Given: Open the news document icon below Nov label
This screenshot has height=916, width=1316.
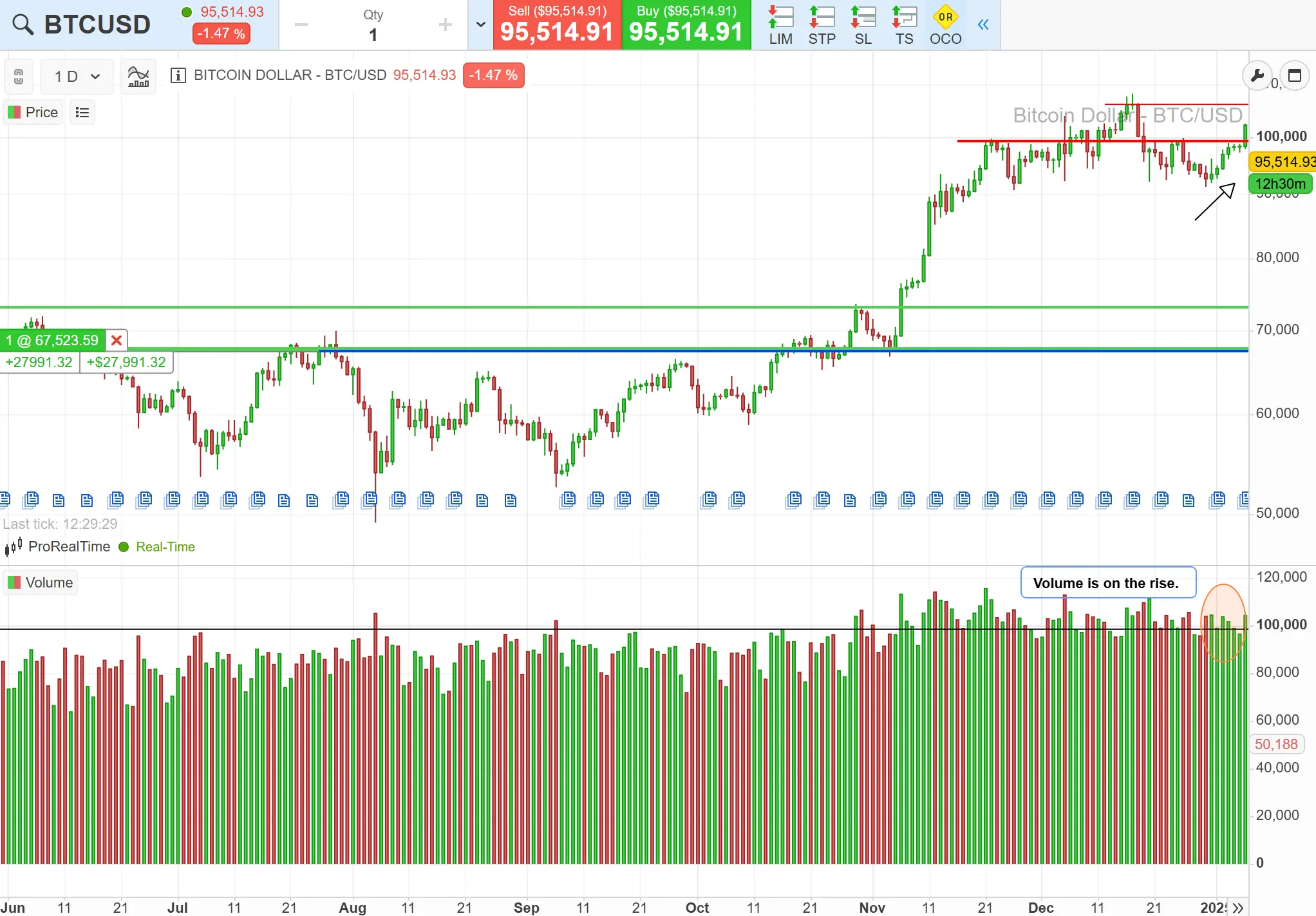Looking at the screenshot, I should 878,500.
